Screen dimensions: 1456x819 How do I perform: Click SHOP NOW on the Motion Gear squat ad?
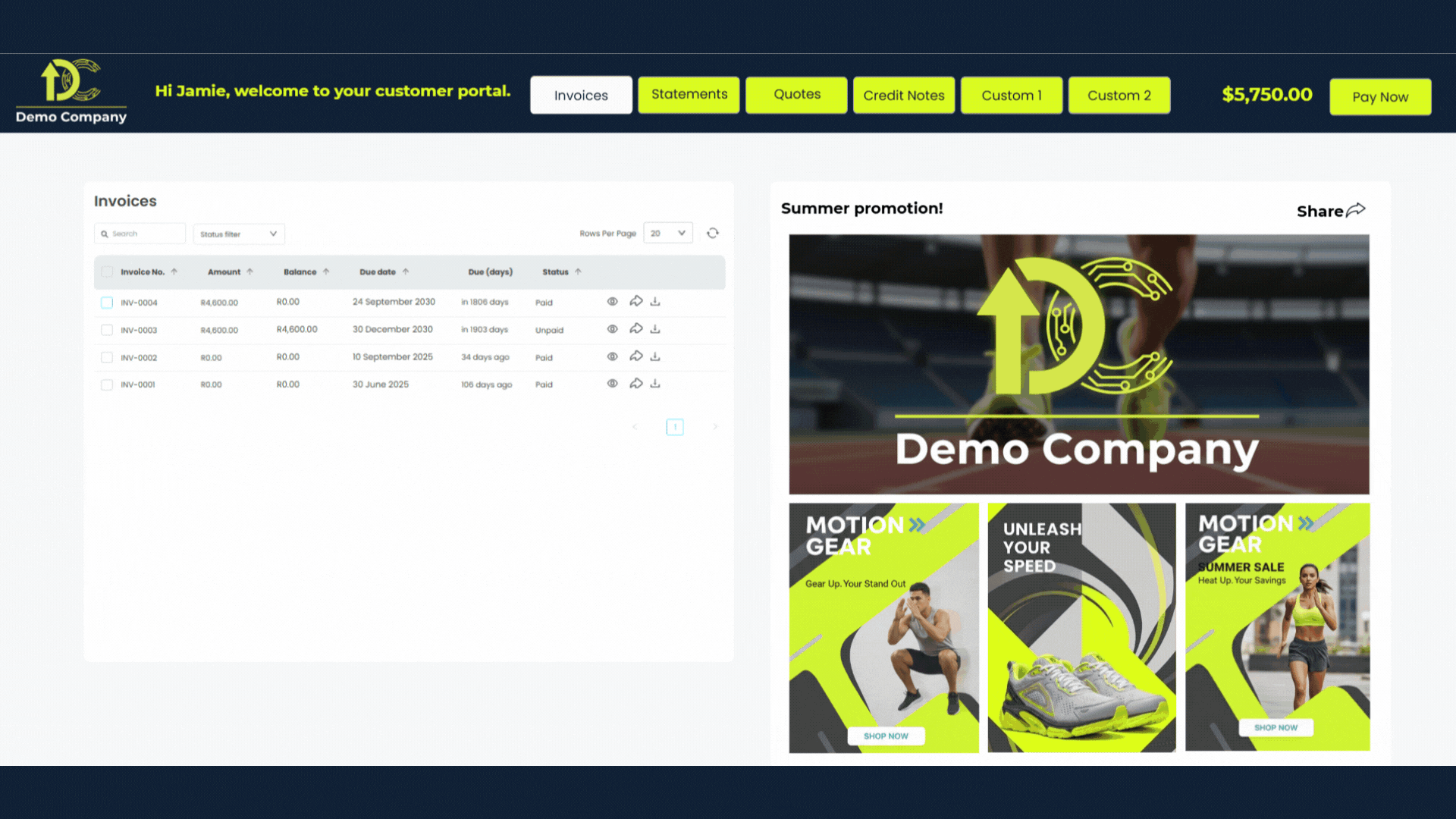[x=886, y=736]
